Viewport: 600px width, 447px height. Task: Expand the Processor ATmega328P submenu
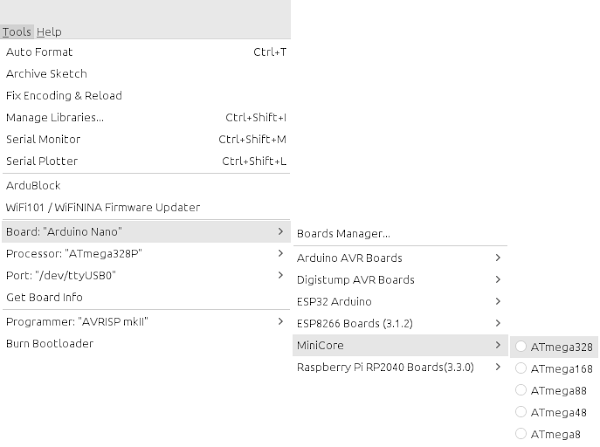point(146,254)
